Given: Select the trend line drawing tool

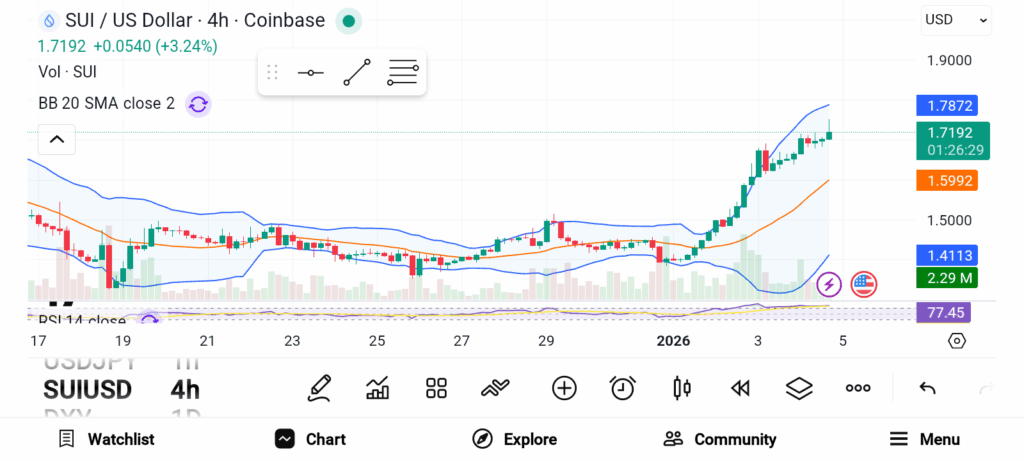Looking at the screenshot, I should click(356, 73).
